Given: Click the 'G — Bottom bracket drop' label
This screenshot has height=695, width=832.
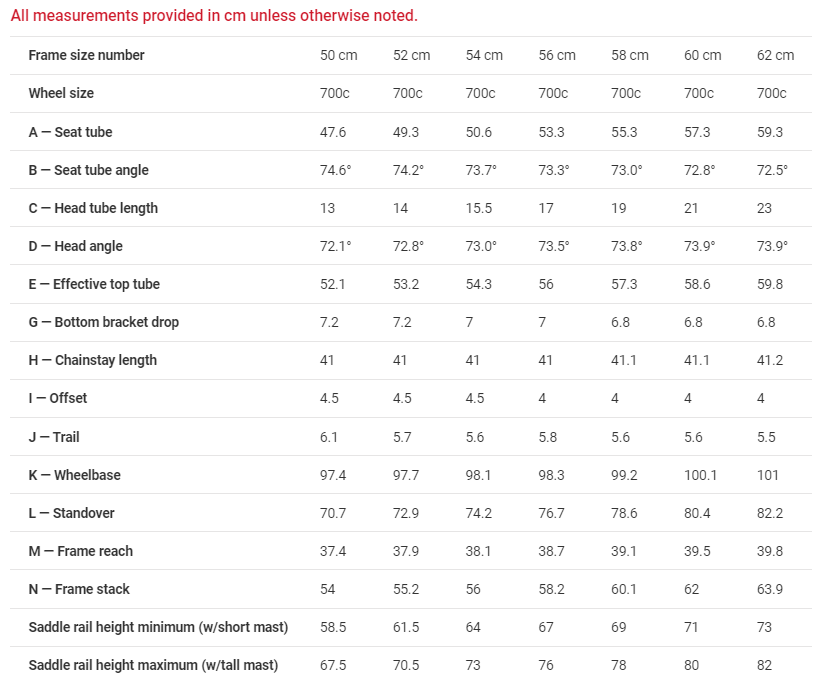Looking at the screenshot, I should coord(103,322).
